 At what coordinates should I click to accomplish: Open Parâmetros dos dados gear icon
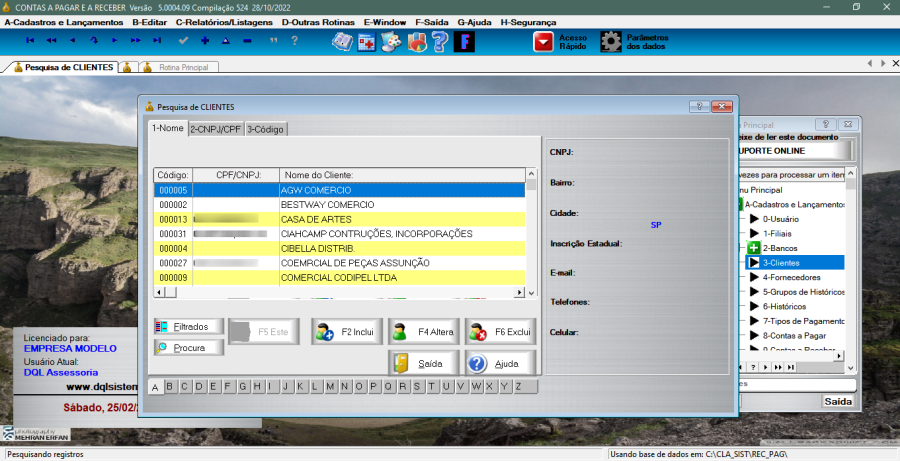(611, 42)
